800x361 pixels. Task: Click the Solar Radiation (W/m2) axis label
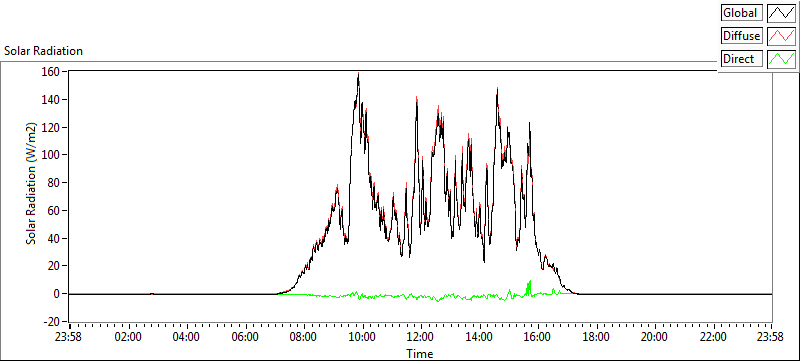click(x=32, y=183)
